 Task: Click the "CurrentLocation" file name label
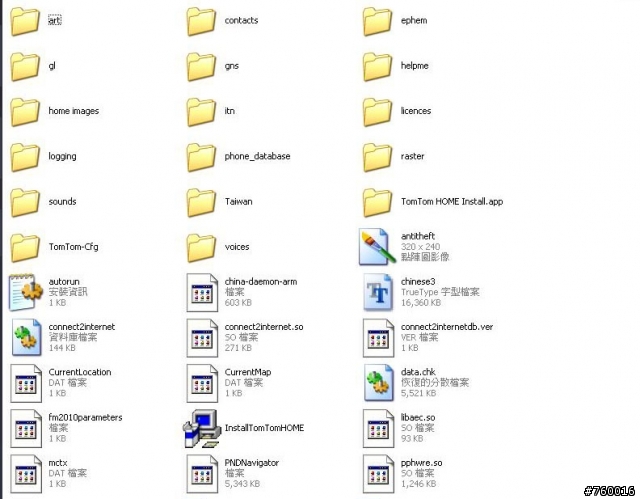point(80,372)
